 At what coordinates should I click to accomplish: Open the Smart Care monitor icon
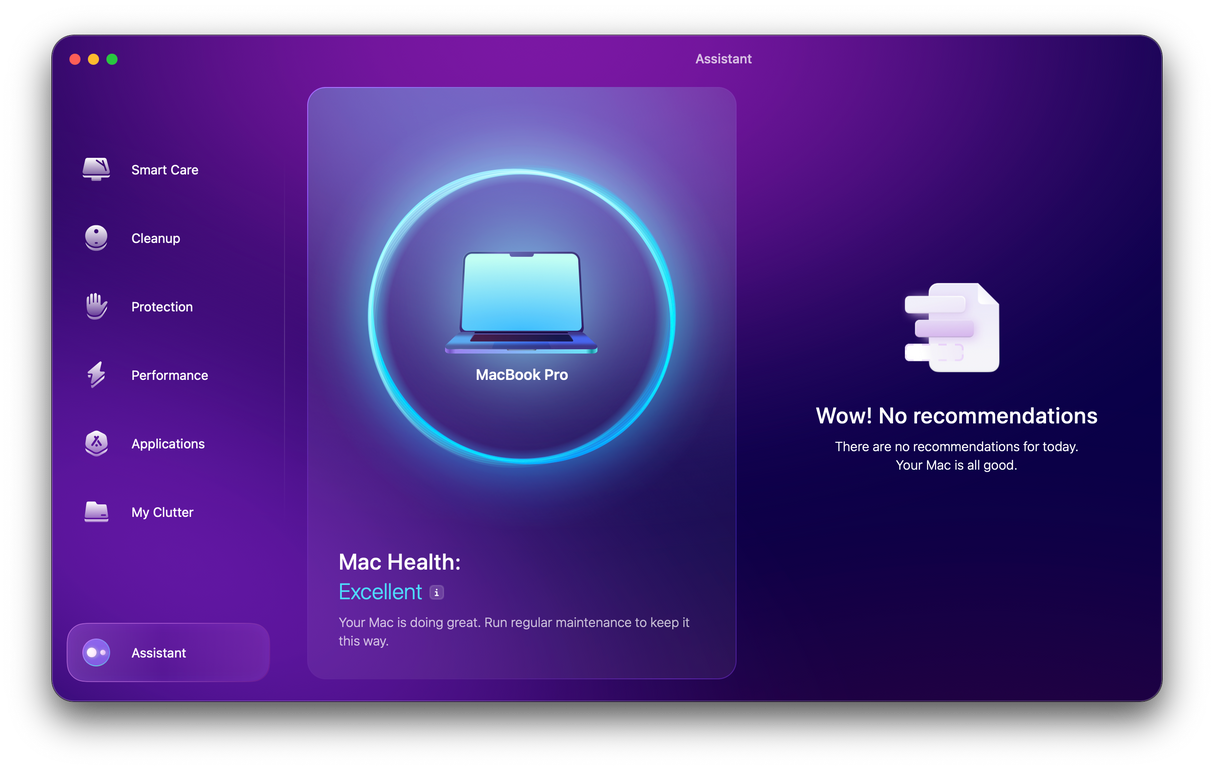pos(96,169)
